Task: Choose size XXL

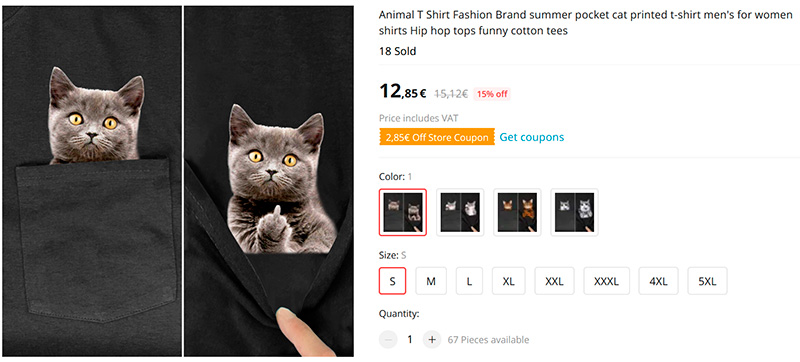Action: pyautogui.click(x=554, y=281)
